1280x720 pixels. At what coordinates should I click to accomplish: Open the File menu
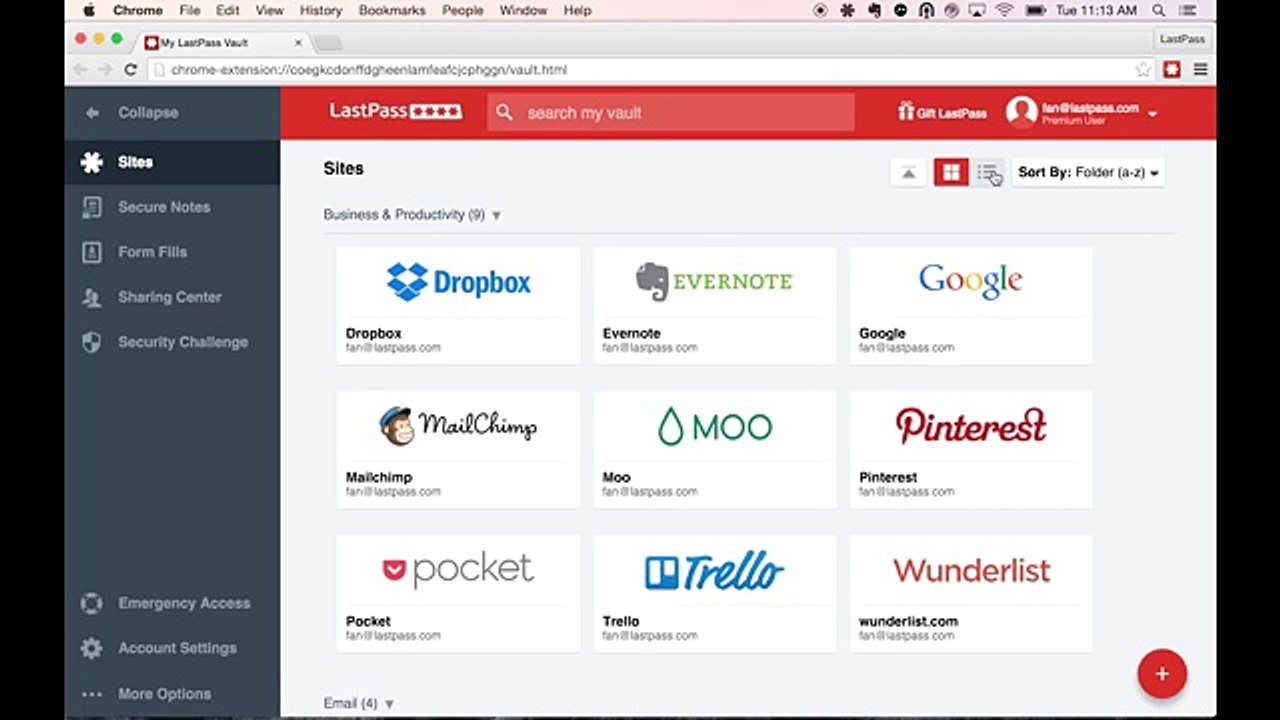click(x=190, y=10)
